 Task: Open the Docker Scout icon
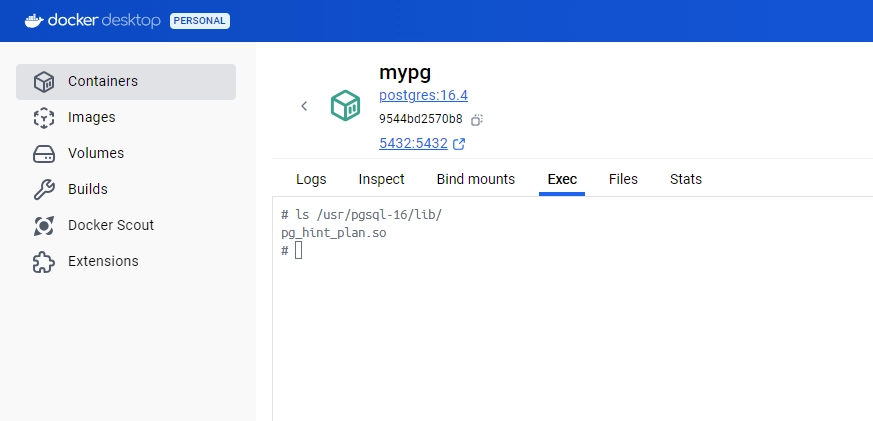(x=43, y=226)
